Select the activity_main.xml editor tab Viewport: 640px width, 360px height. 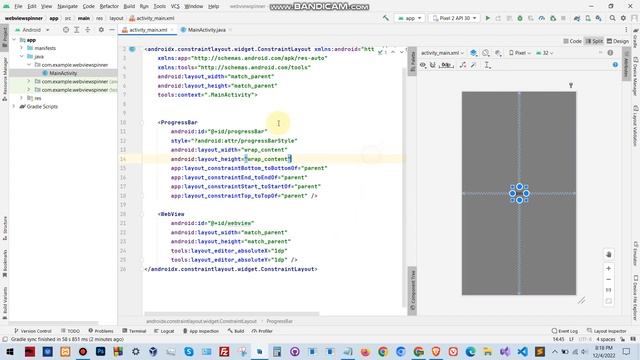(x=148, y=30)
